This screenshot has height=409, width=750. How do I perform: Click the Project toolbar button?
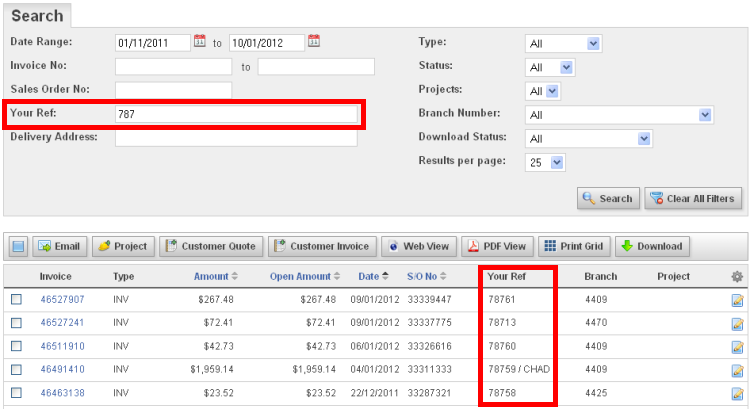123,246
